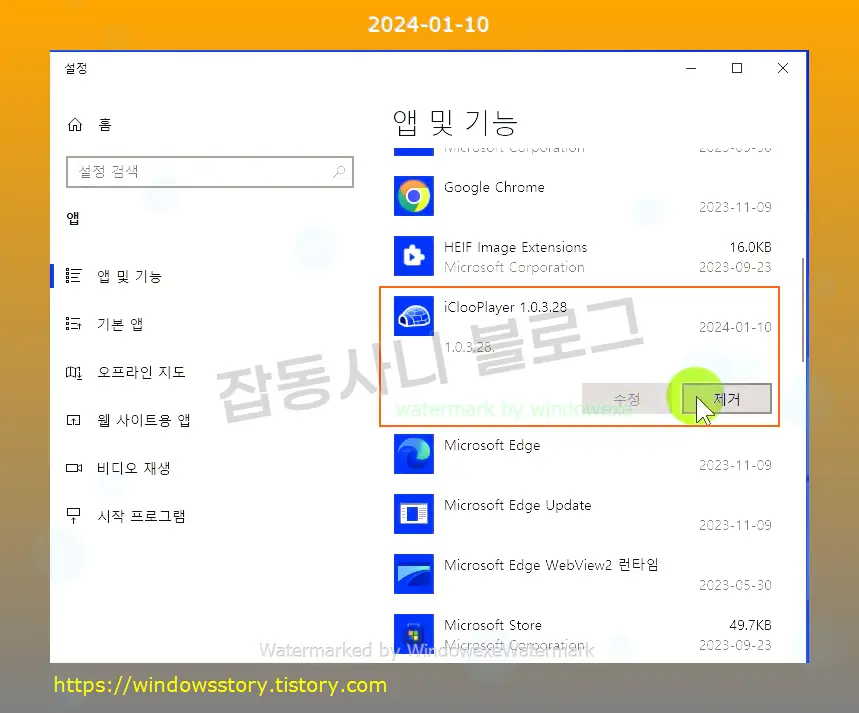Click the Microsoft Edge Update icon

click(414, 514)
